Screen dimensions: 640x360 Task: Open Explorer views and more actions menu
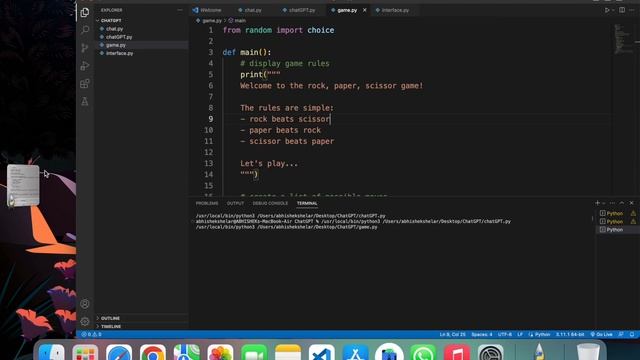pyautogui.click(x=180, y=10)
